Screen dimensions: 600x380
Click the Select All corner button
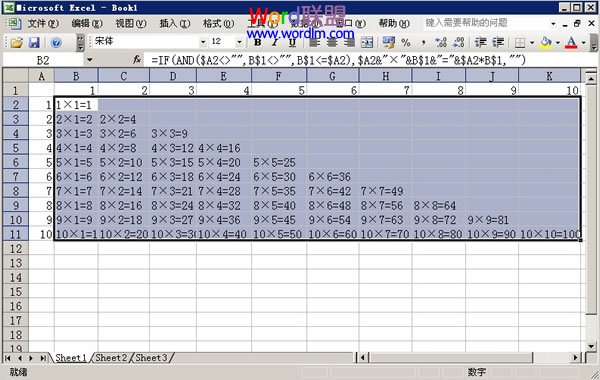pos(16,76)
